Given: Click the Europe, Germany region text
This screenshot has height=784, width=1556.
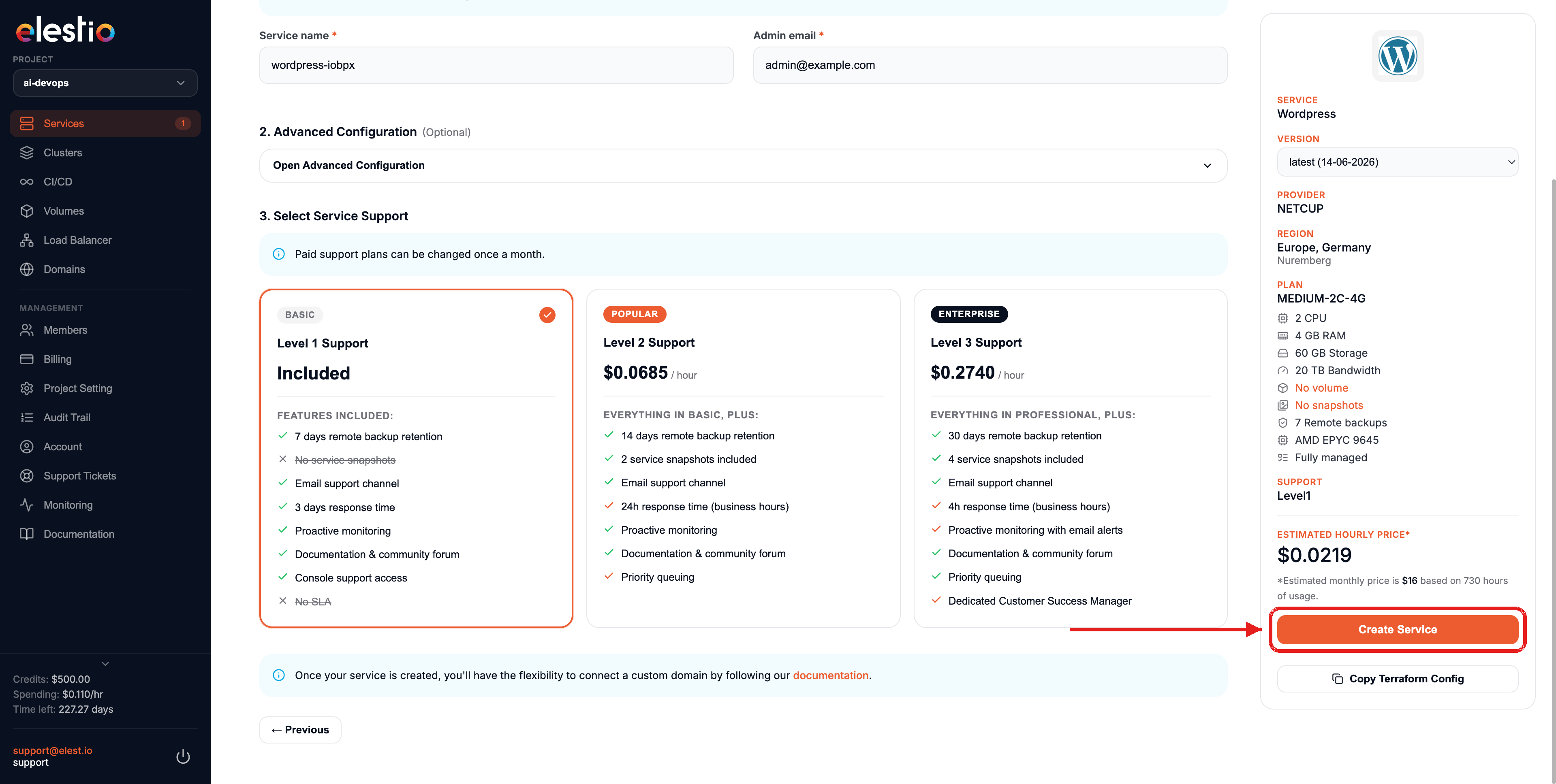Looking at the screenshot, I should tap(1323, 247).
